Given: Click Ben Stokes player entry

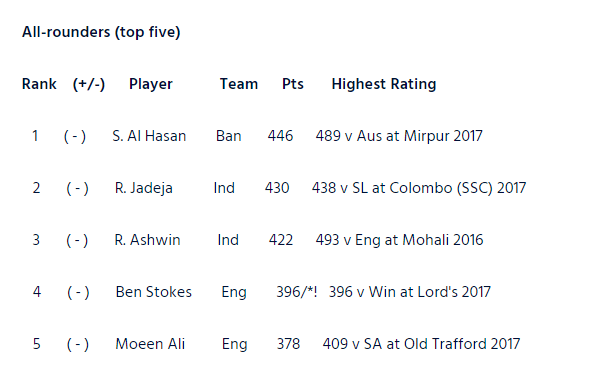Looking at the screenshot, I should coord(153,292).
